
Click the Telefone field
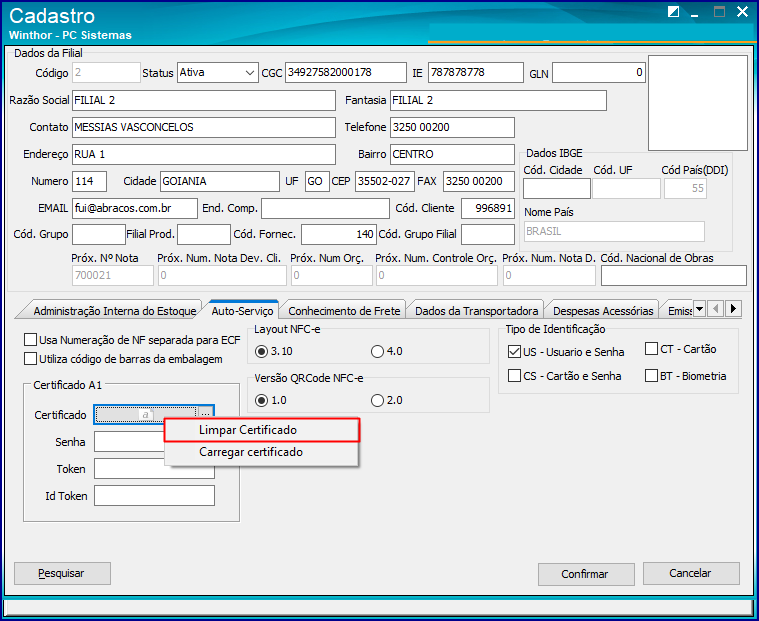click(452, 127)
